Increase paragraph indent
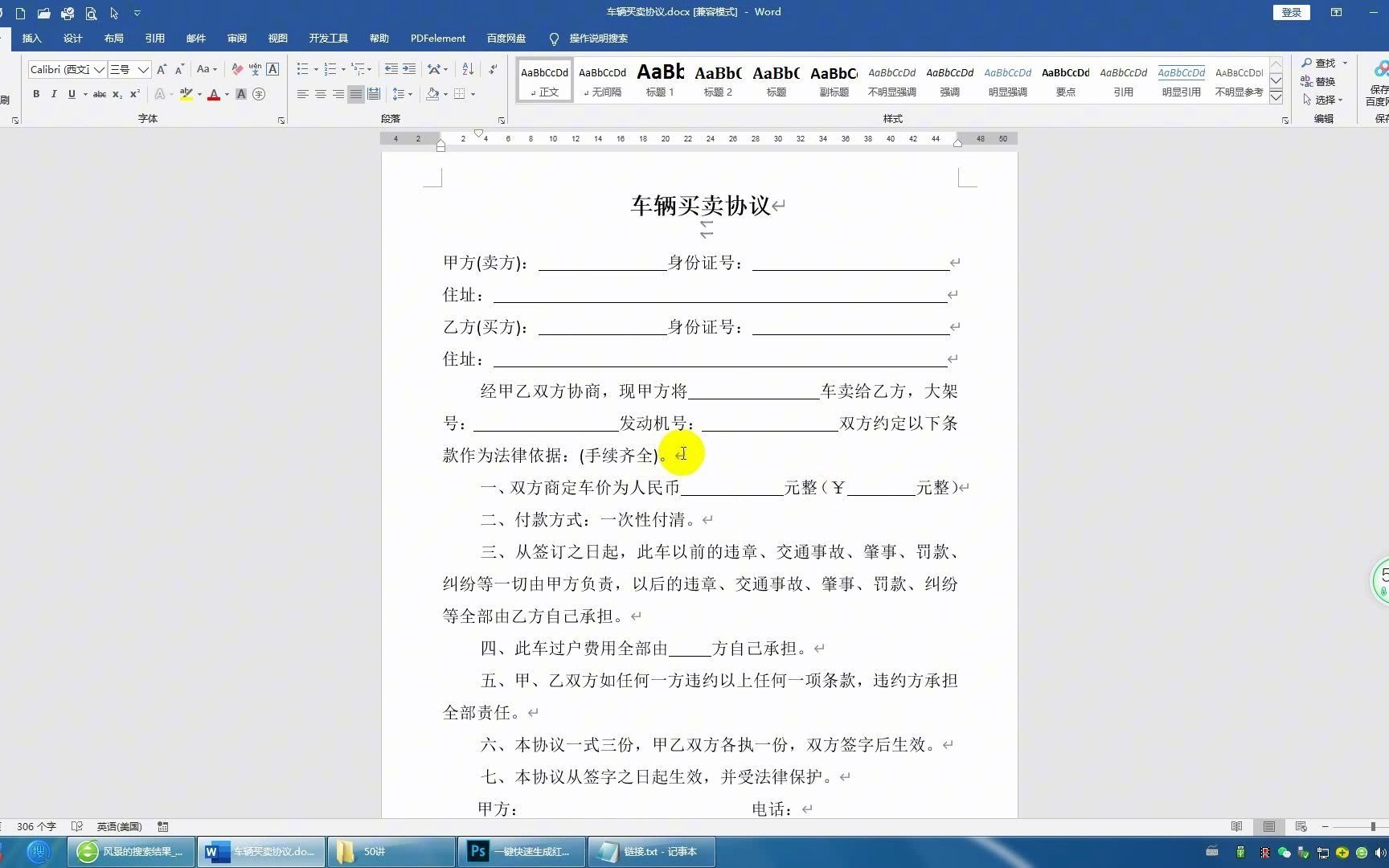The image size is (1389, 868). (x=409, y=69)
